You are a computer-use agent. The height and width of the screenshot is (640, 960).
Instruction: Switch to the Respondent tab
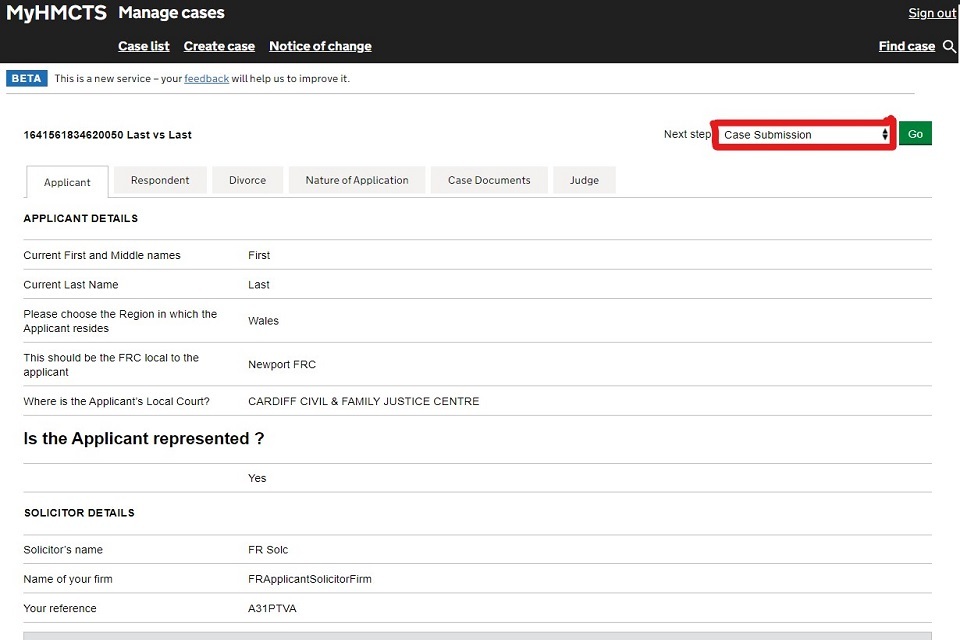pos(160,180)
